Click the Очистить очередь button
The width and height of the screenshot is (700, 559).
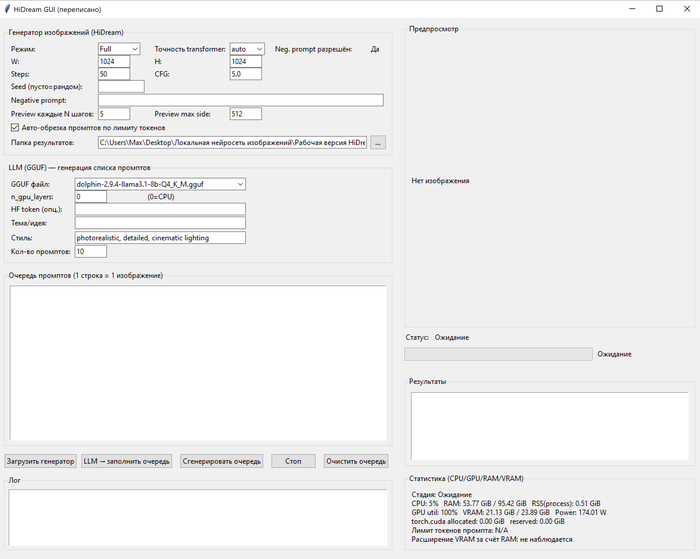tap(356, 461)
